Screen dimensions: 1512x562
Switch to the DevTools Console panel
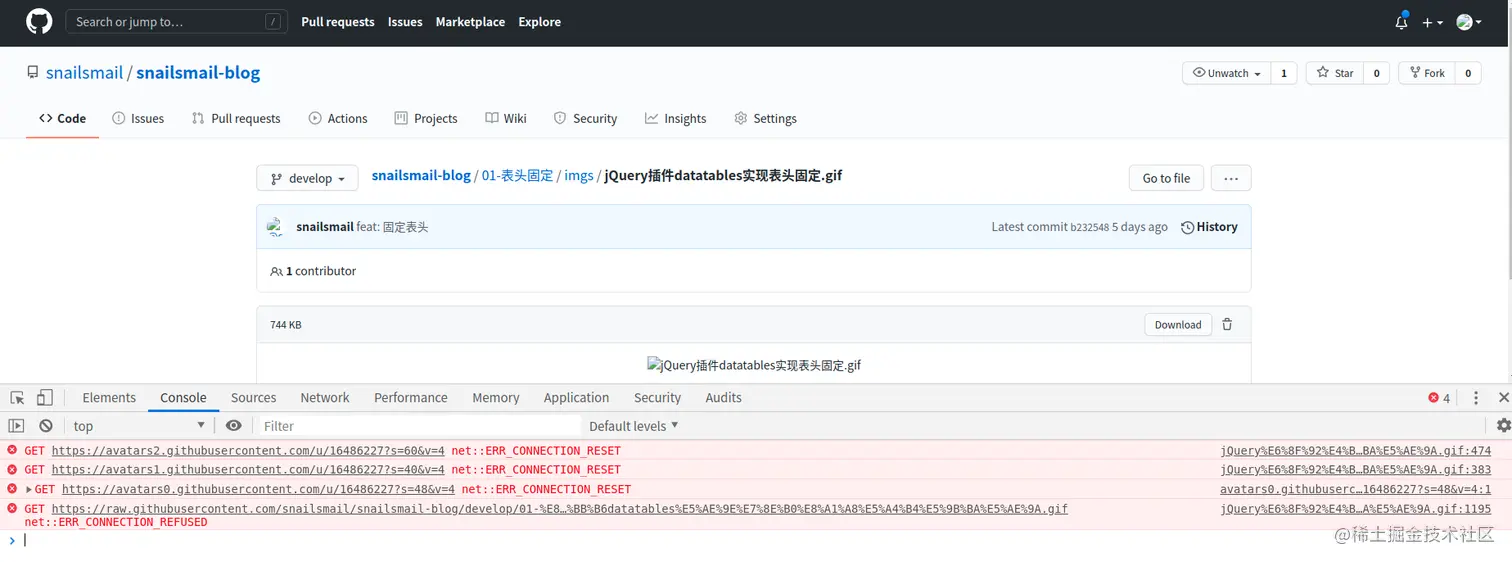[183, 397]
